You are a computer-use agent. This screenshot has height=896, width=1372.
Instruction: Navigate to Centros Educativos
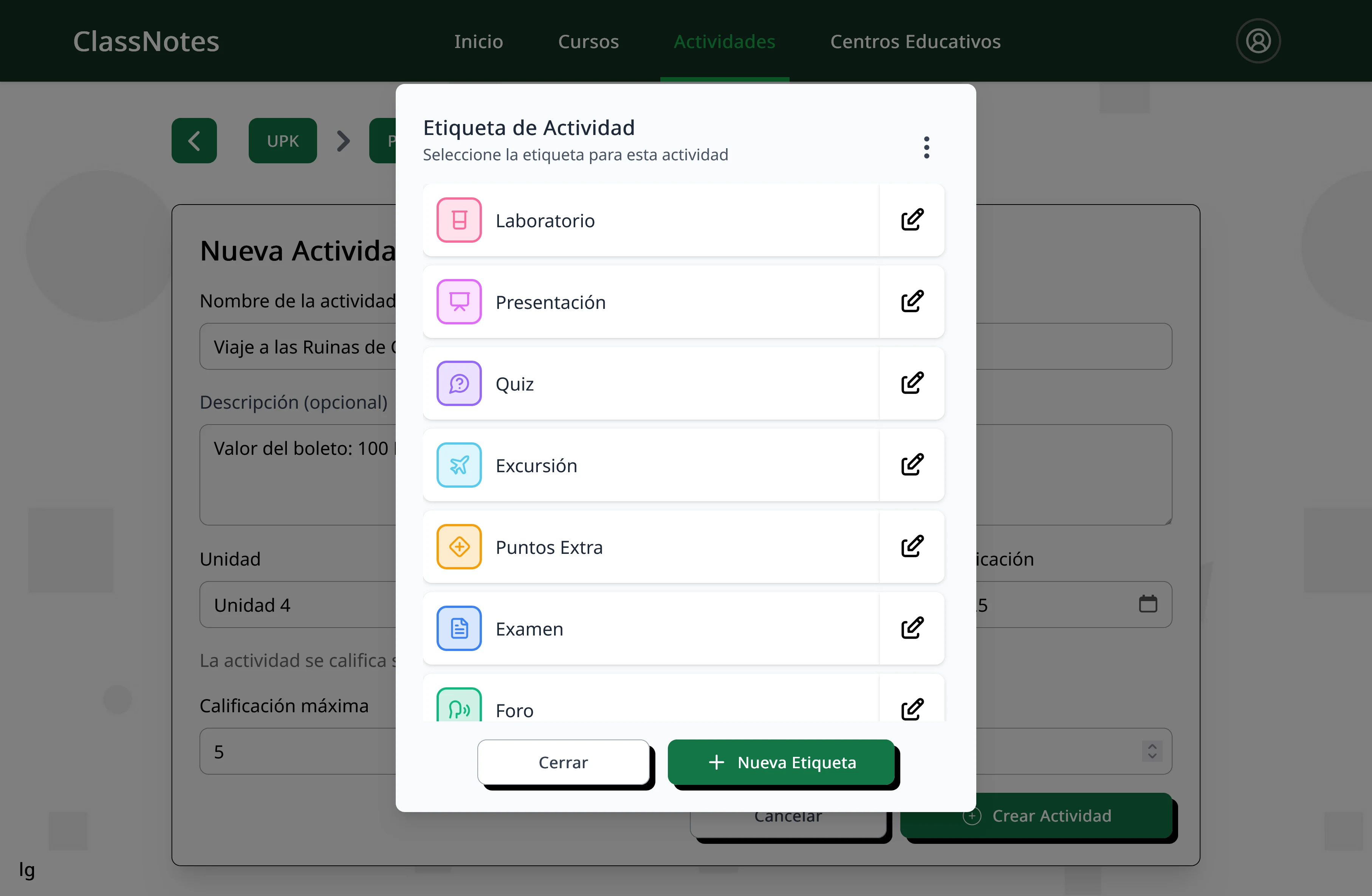point(915,42)
